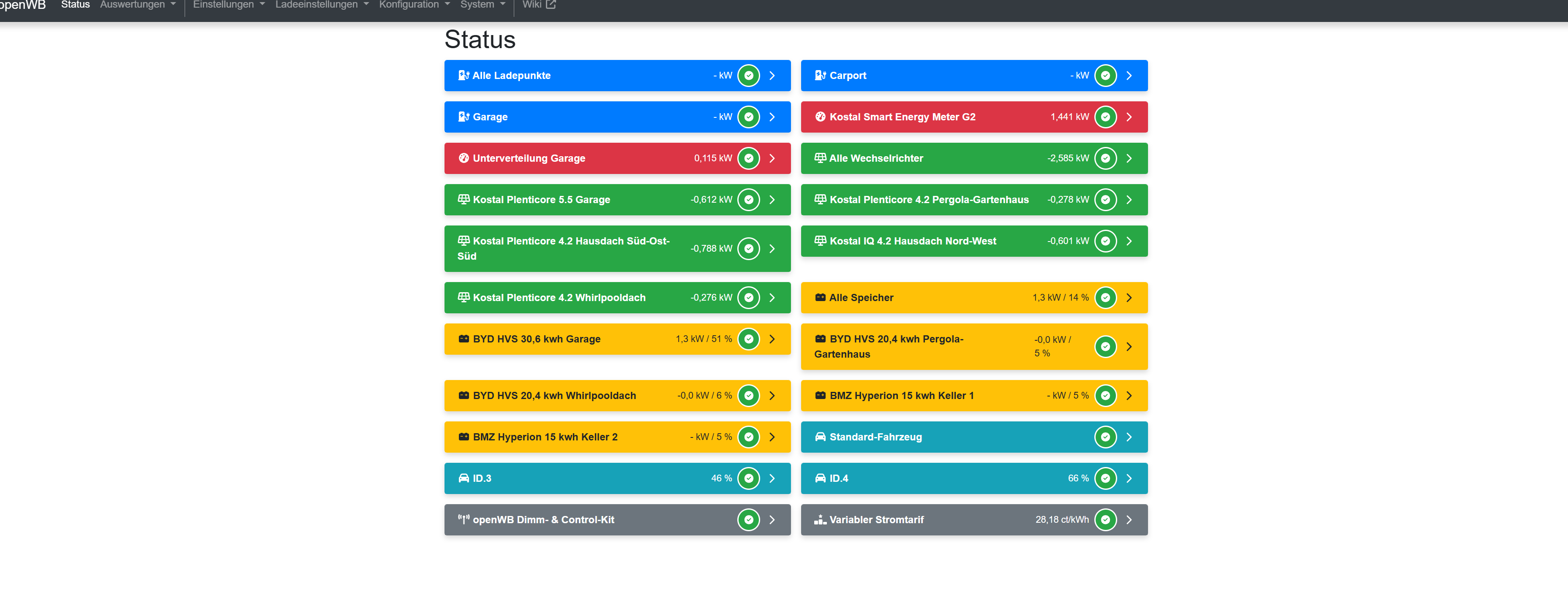The image size is (1568, 592).
Task: Click the openWB brand link
Action: [x=23, y=5]
